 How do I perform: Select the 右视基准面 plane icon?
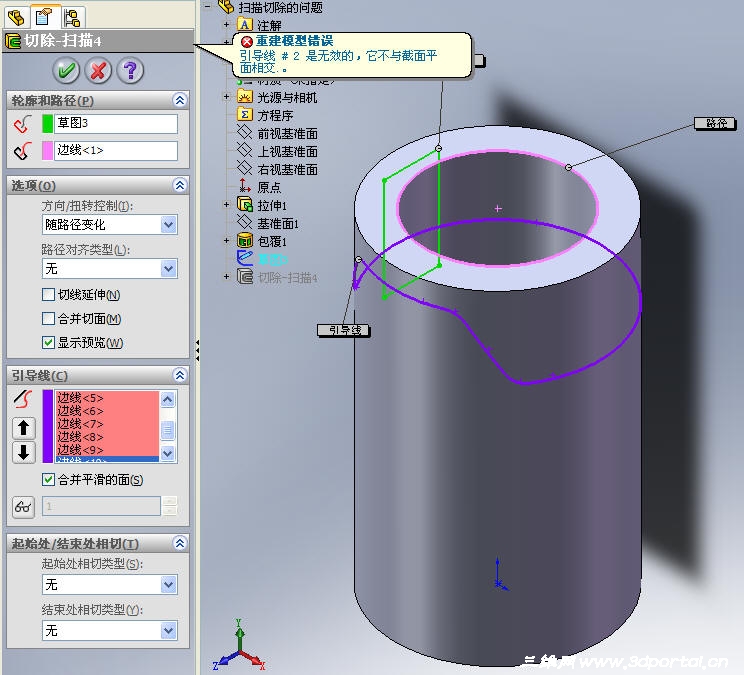[x=245, y=168]
